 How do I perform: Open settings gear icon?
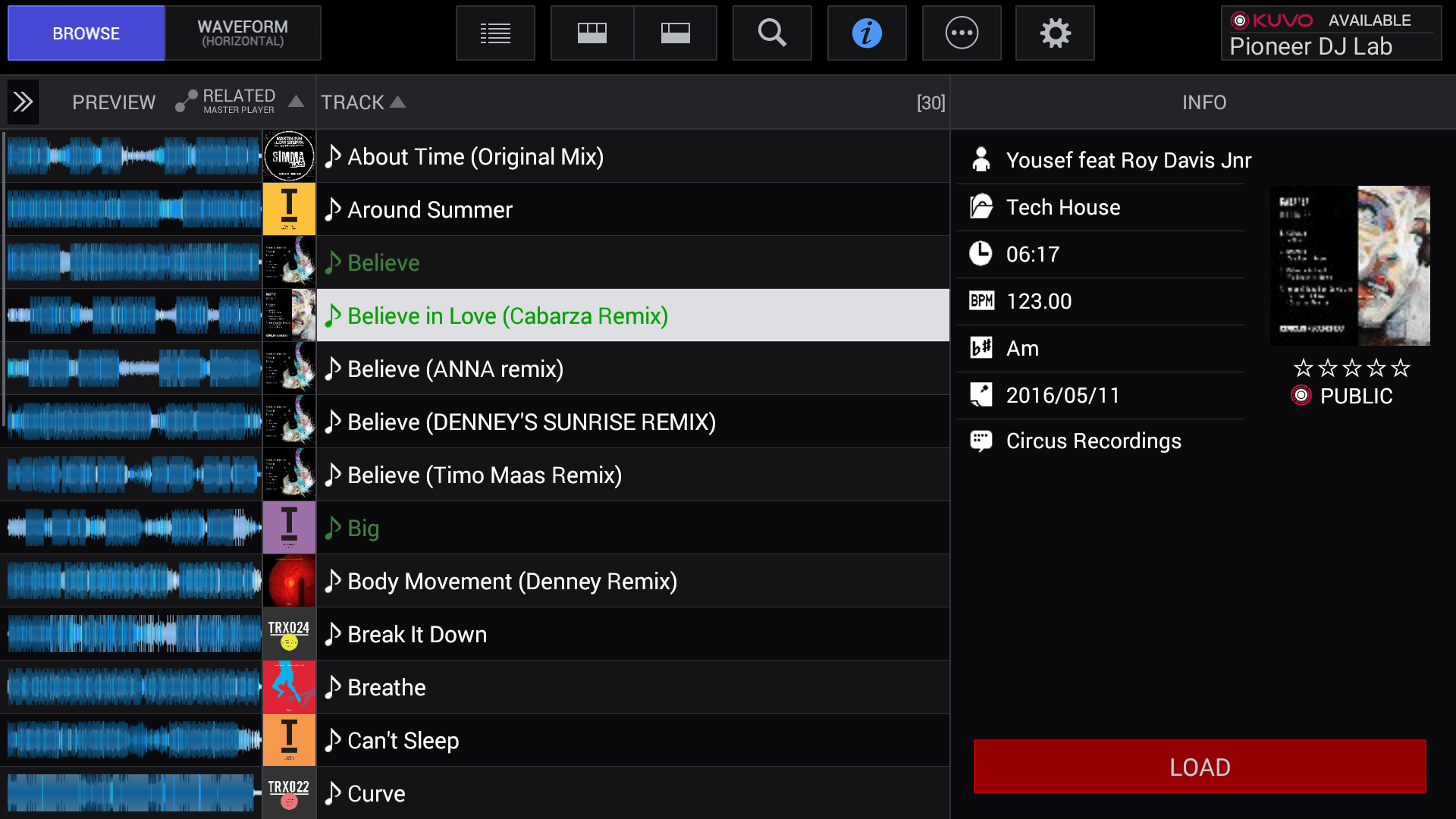[x=1055, y=33]
